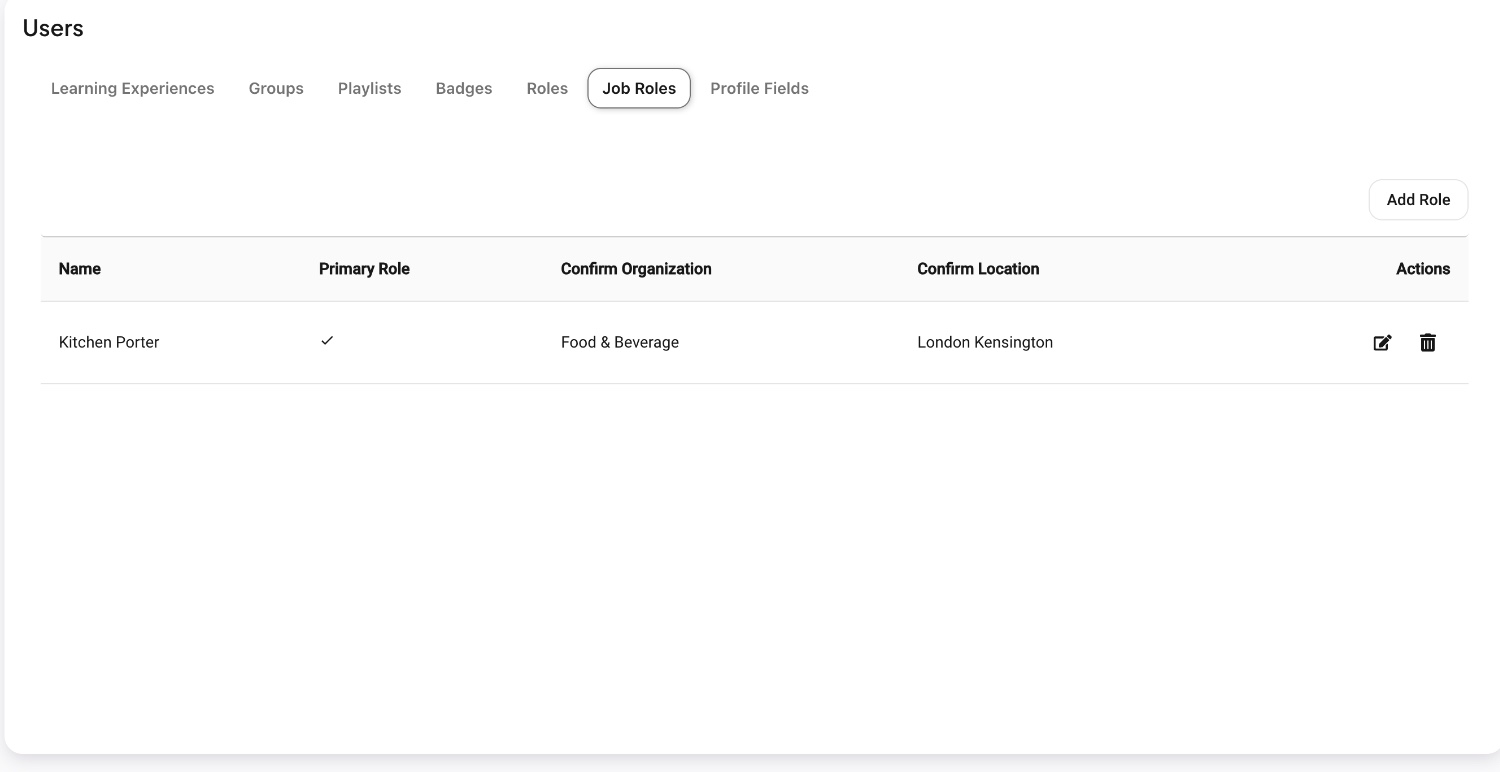Go to the Playlists tab
The width and height of the screenshot is (1500, 772).
370,88
